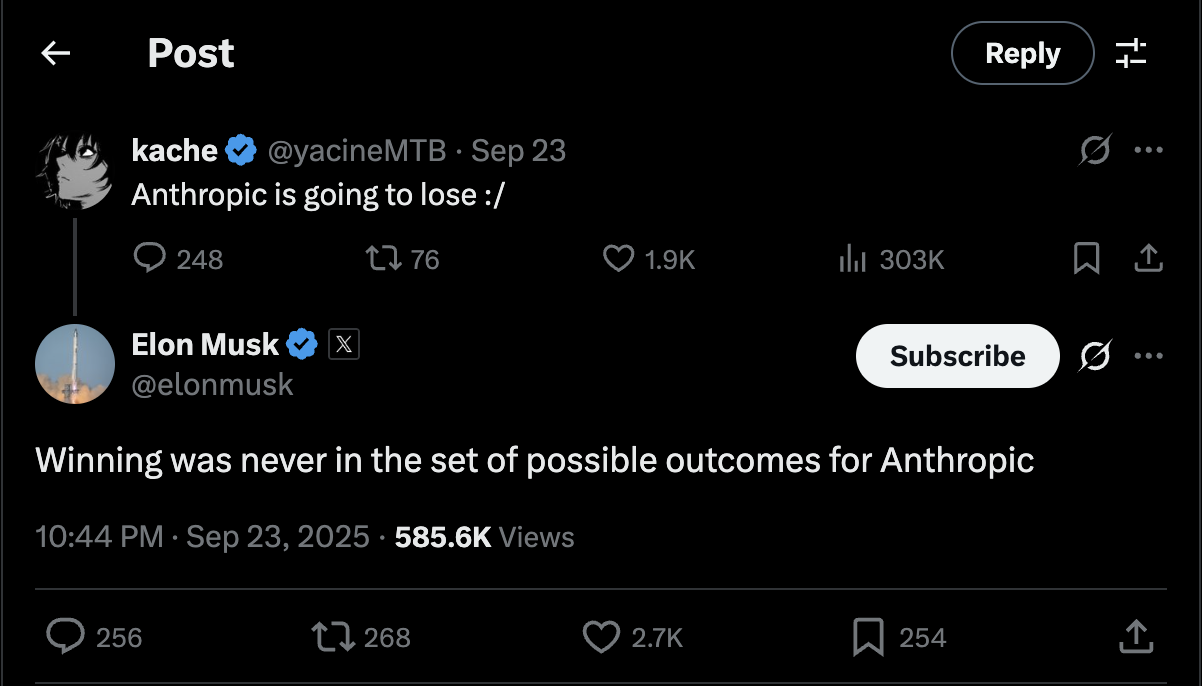This screenshot has width=1202, height=686.
Task: Open Grok analysis for kache's post
Action: [1095, 149]
